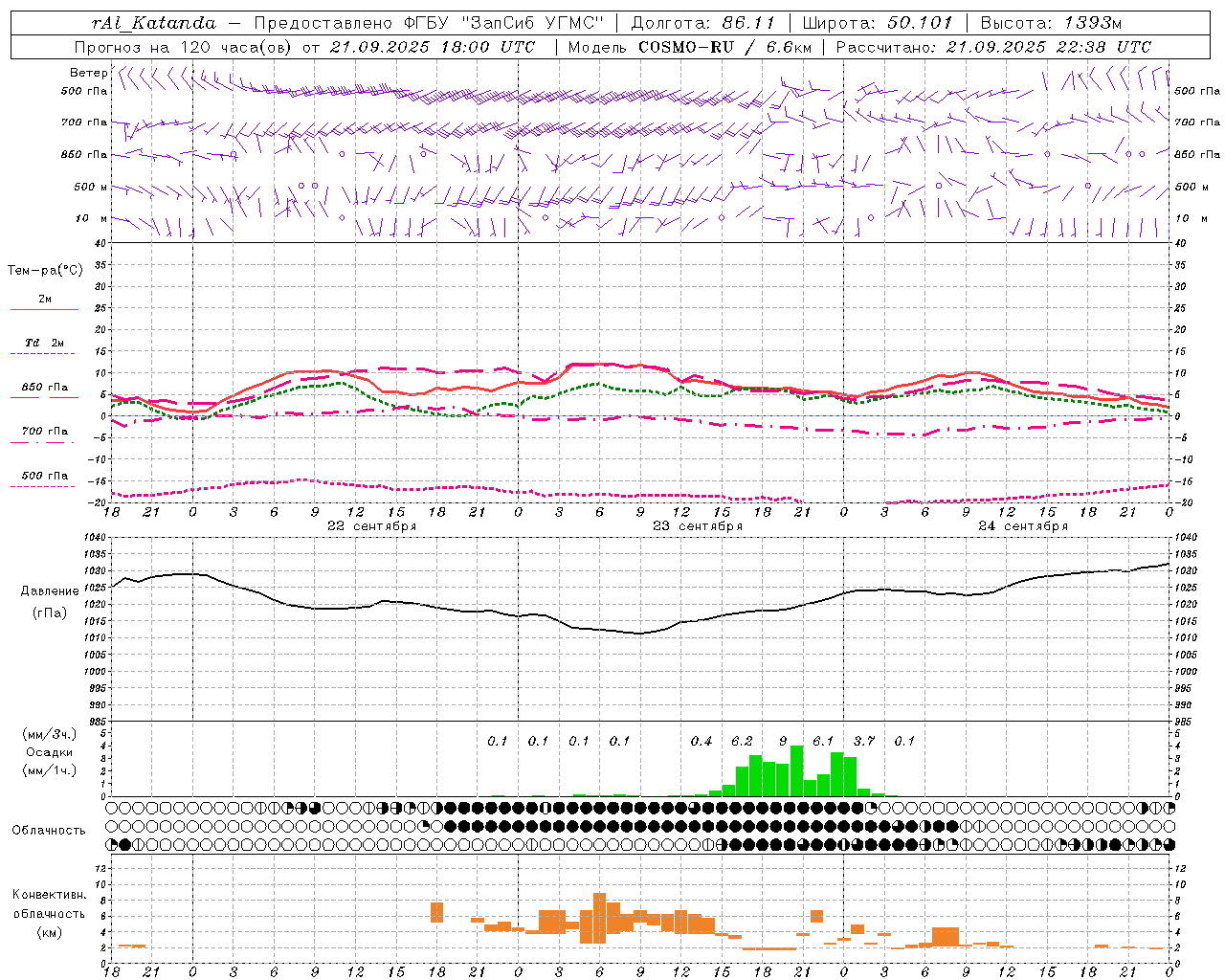
Task: Select the Высота: 1393м text
Action: [x=1051, y=23]
